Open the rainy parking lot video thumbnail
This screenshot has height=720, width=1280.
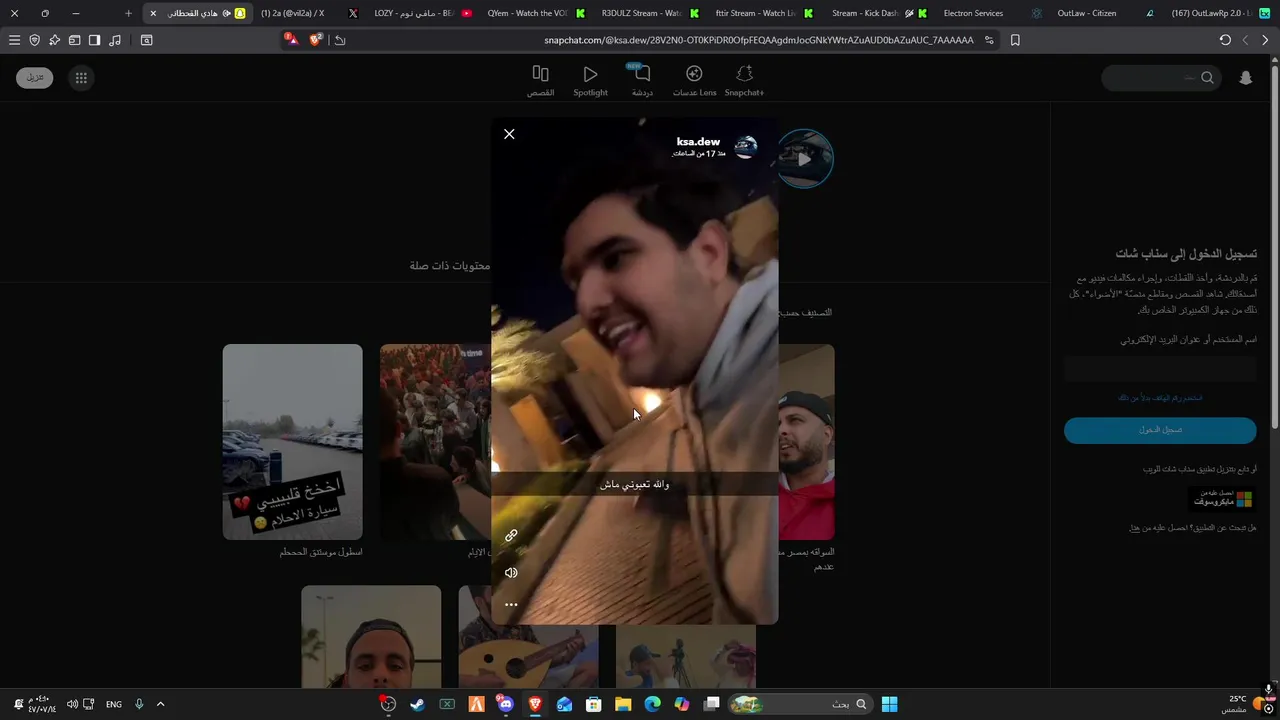click(x=292, y=442)
